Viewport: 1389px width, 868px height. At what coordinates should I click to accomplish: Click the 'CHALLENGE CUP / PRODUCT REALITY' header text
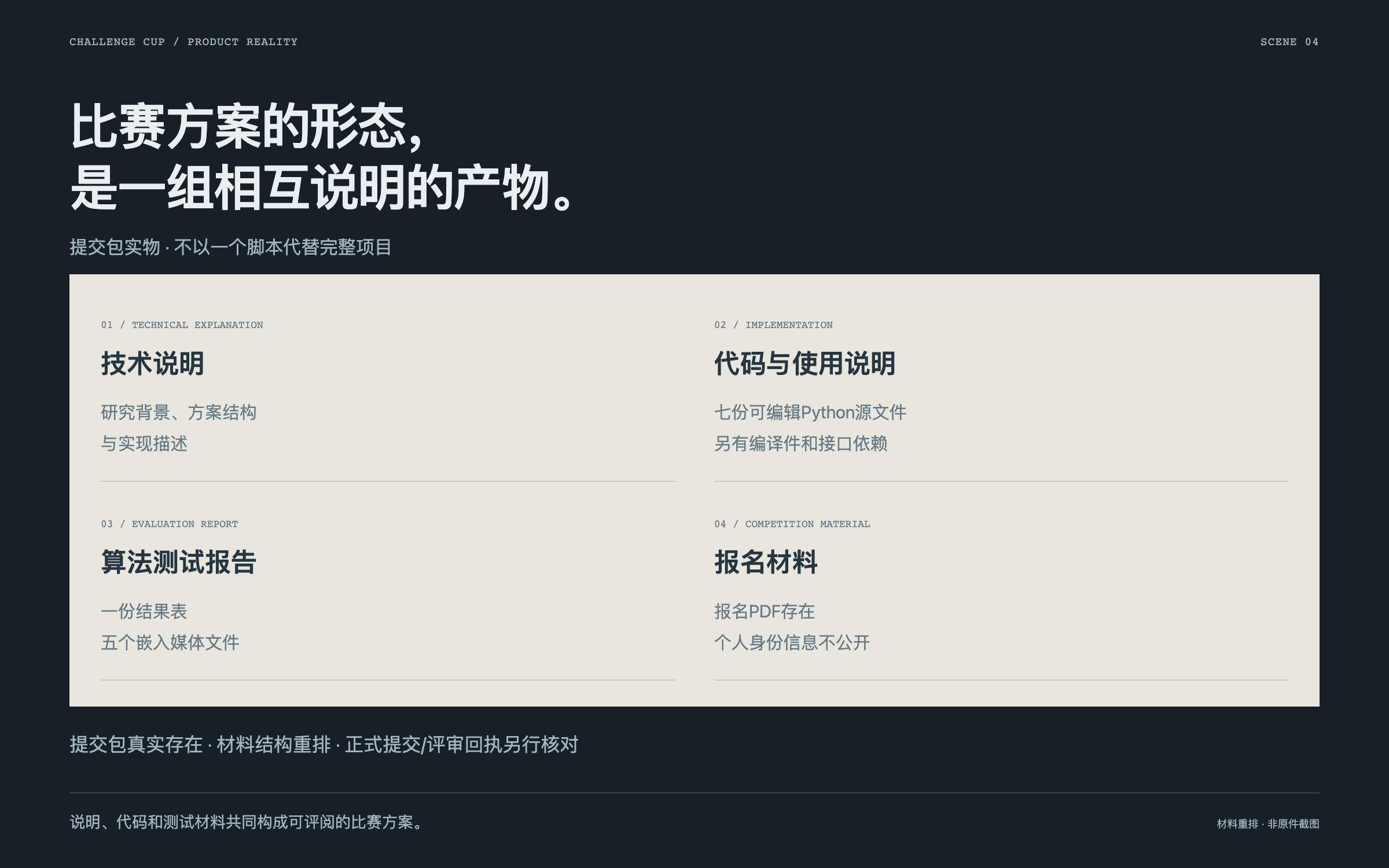tap(183, 42)
